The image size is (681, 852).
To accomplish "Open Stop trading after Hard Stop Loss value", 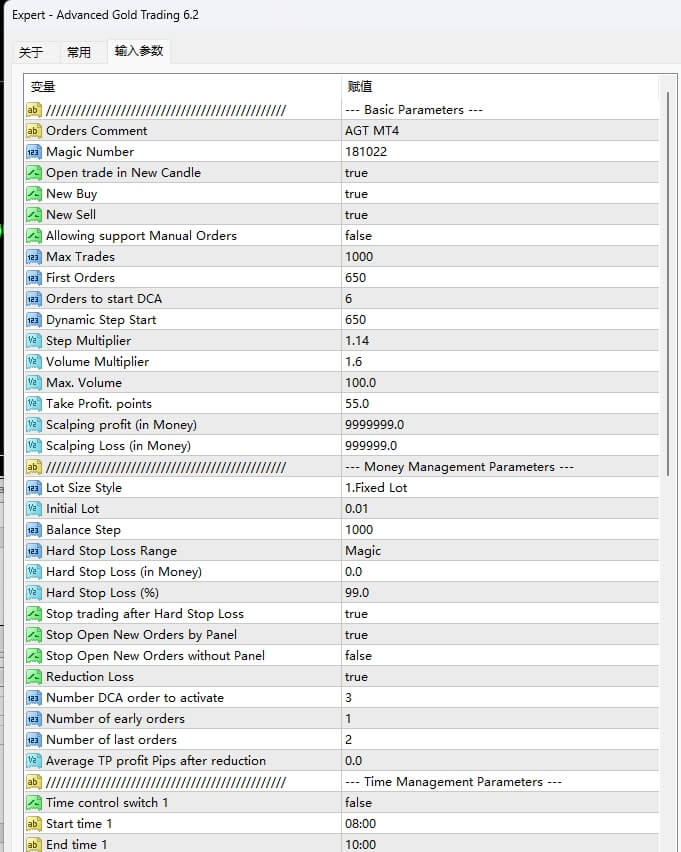I will point(500,614).
